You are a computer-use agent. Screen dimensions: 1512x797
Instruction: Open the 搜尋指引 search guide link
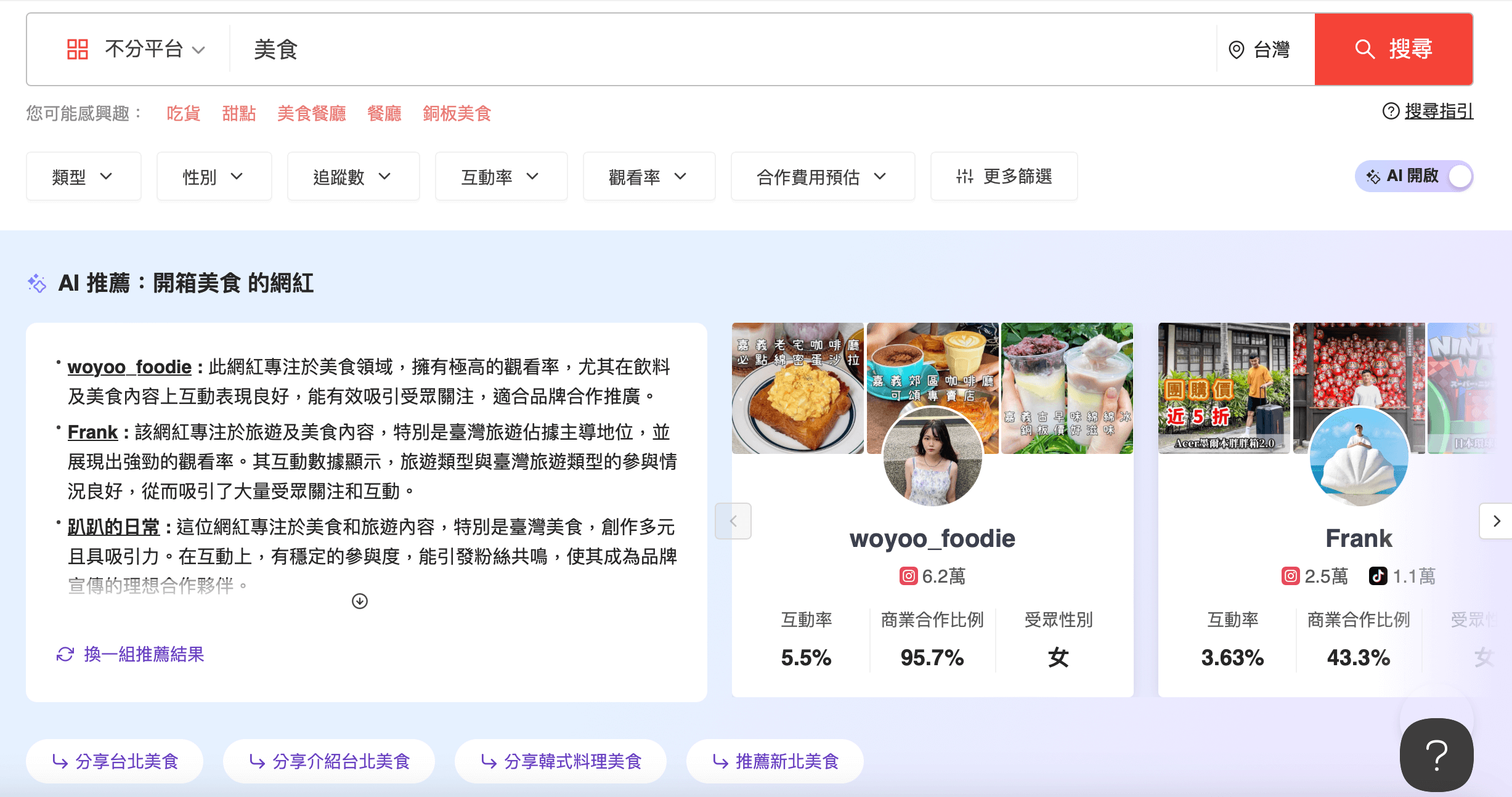click(1439, 111)
